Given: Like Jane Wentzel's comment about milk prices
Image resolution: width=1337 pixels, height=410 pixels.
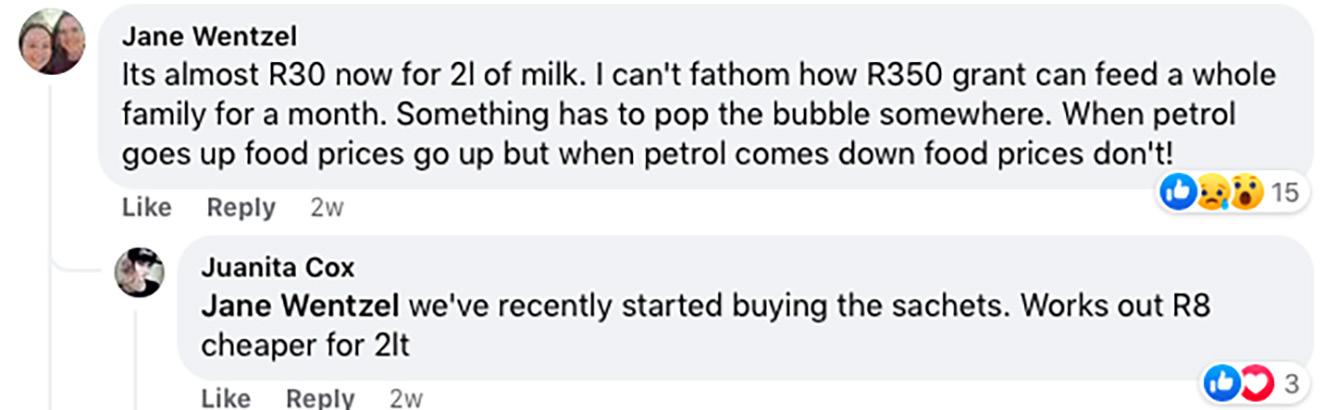Looking at the screenshot, I should click(146, 208).
